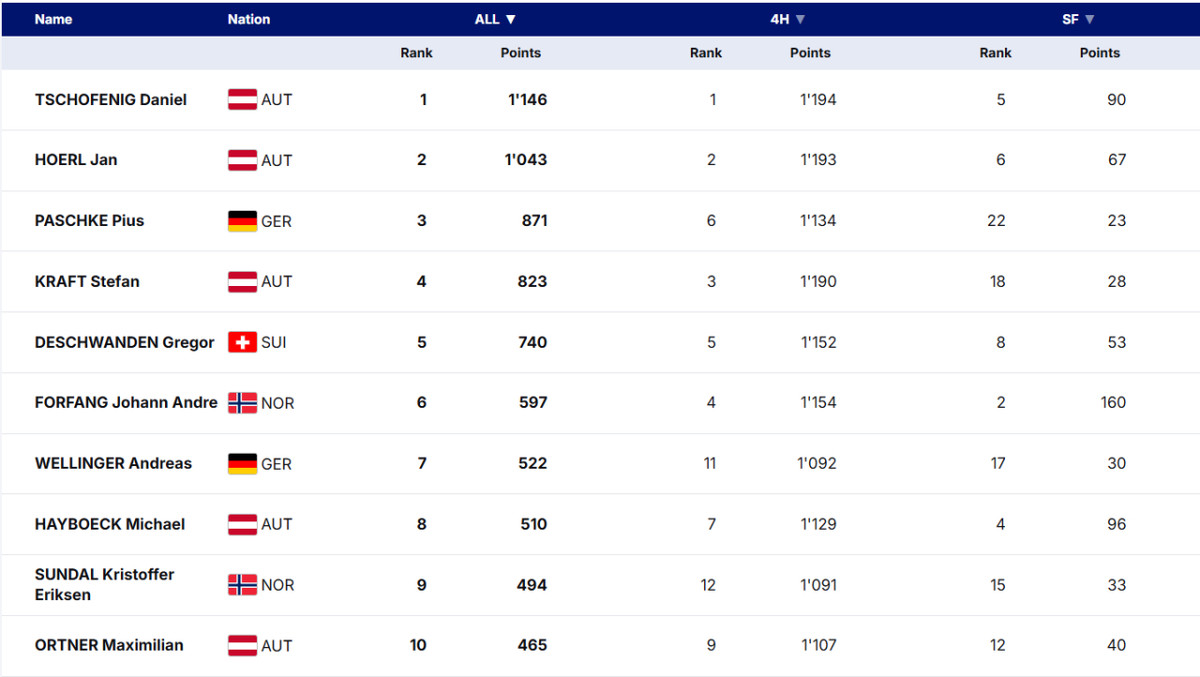Click the Nation column header
Screen dimensions: 1200x677
tap(249, 19)
